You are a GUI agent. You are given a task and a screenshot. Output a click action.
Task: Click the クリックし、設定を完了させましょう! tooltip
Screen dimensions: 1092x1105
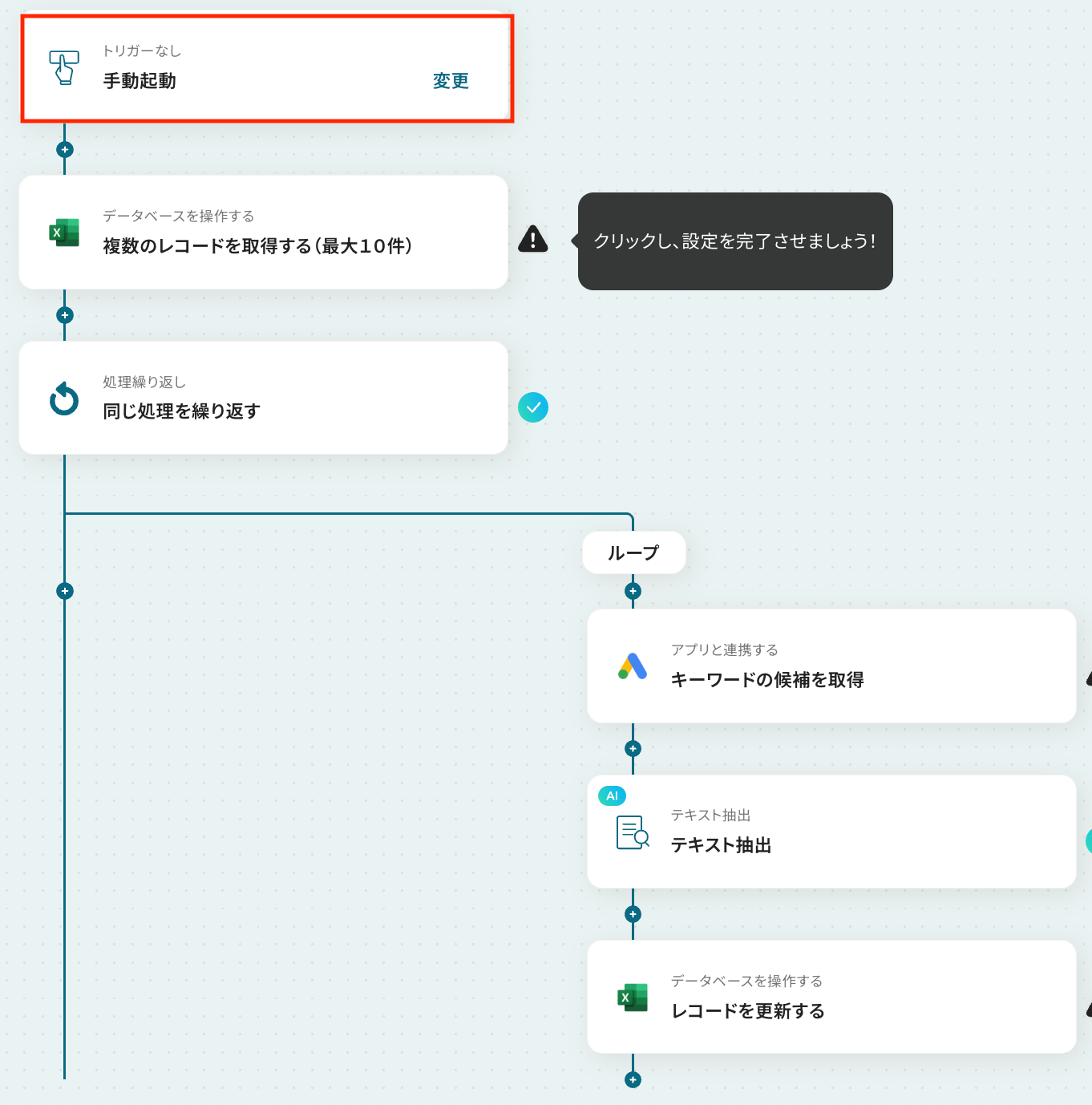[735, 241]
